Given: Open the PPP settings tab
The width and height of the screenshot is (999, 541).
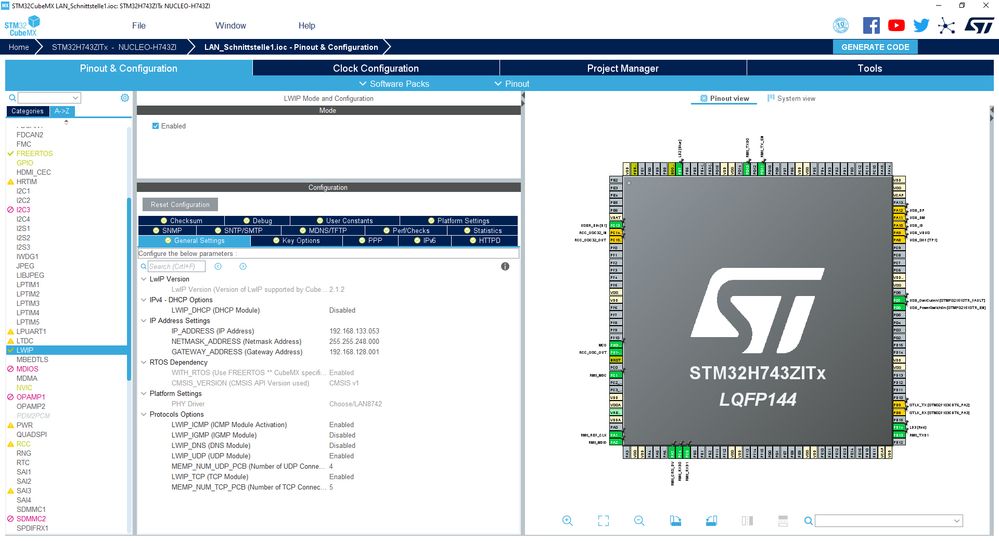Looking at the screenshot, I should click(x=370, y=241).
